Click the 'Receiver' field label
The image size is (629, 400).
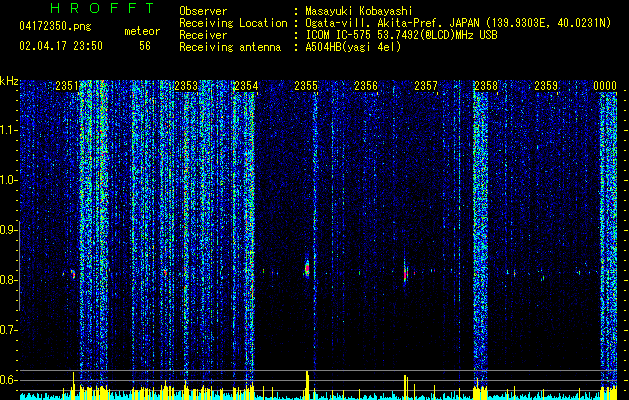203,35
